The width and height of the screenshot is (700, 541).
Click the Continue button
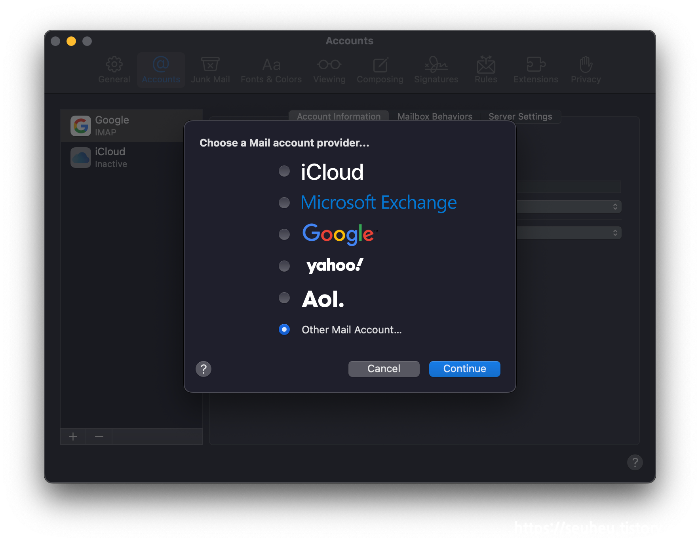pos(464,369)
